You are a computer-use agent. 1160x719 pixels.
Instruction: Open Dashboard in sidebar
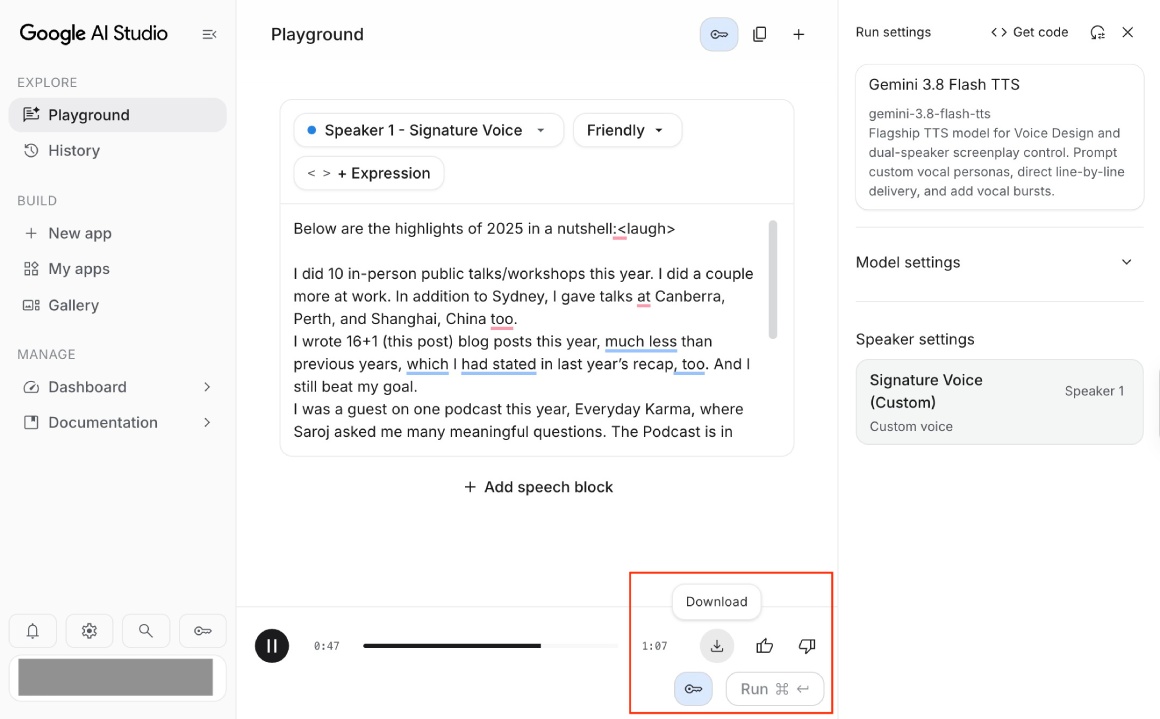coord(87,387)
